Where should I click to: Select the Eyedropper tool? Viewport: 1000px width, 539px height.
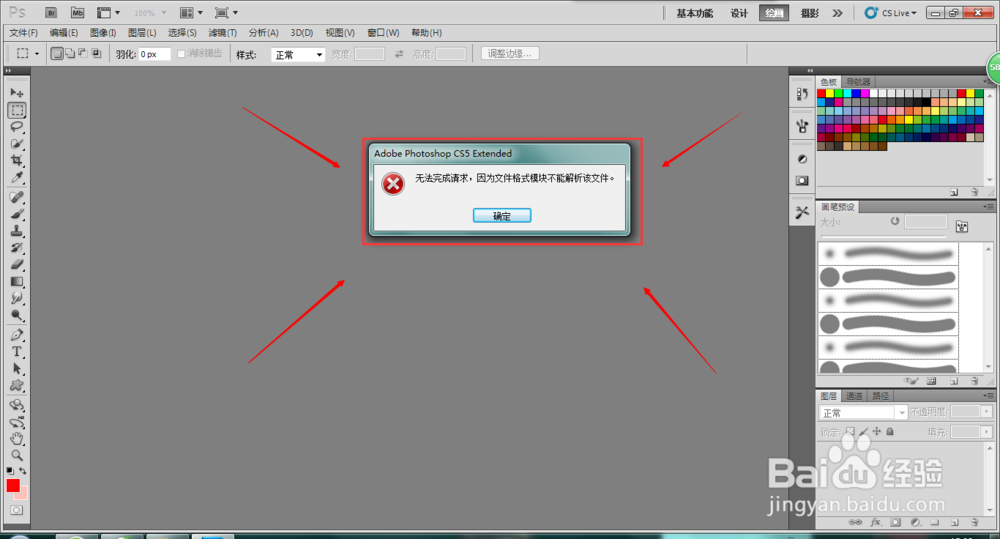click(17, 177)
